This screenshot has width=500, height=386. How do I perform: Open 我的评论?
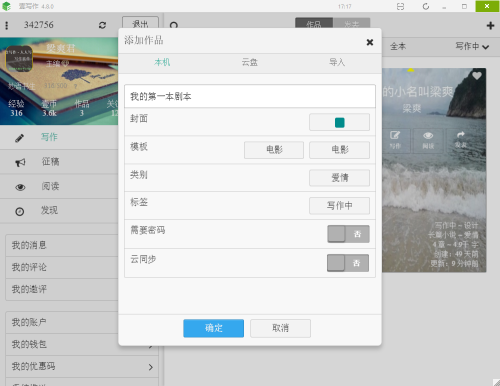[62, 268]
